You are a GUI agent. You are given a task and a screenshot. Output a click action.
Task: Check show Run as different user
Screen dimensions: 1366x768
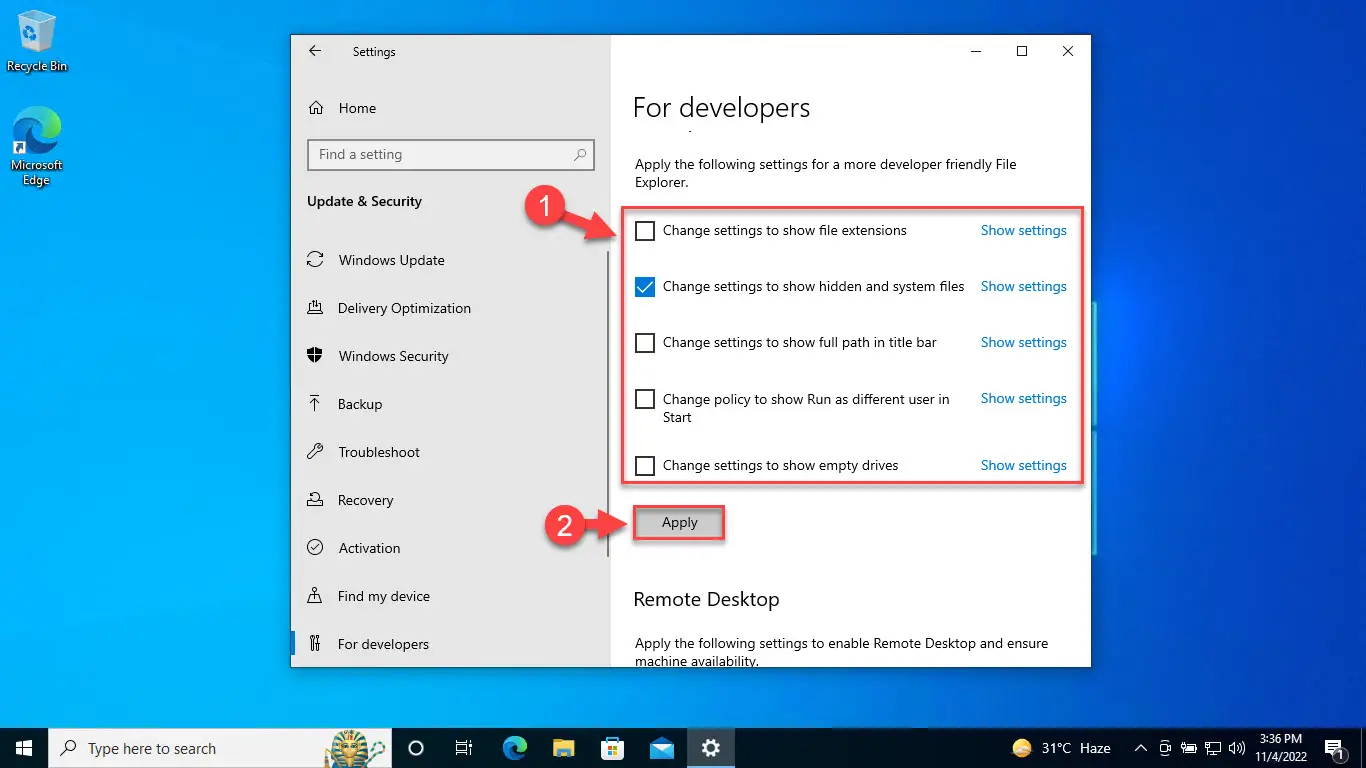click(645, 399)
